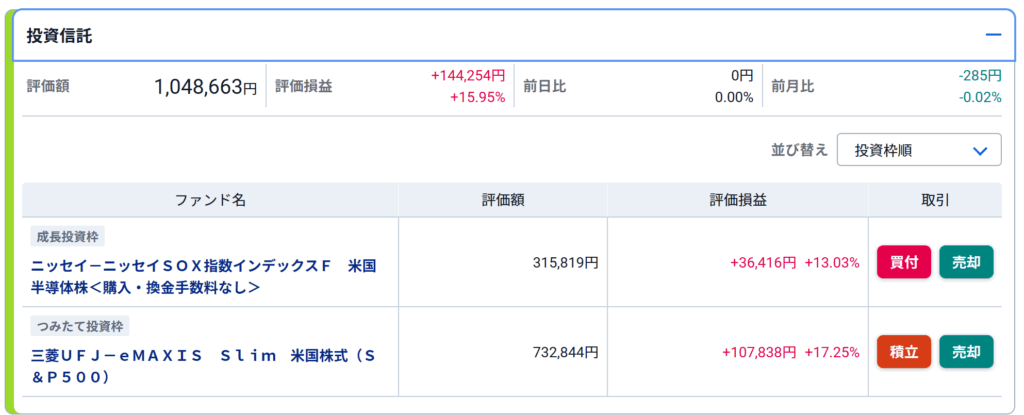Click the 成長投資枠 tag label
Screen dimensions: 1024x415
67,237
